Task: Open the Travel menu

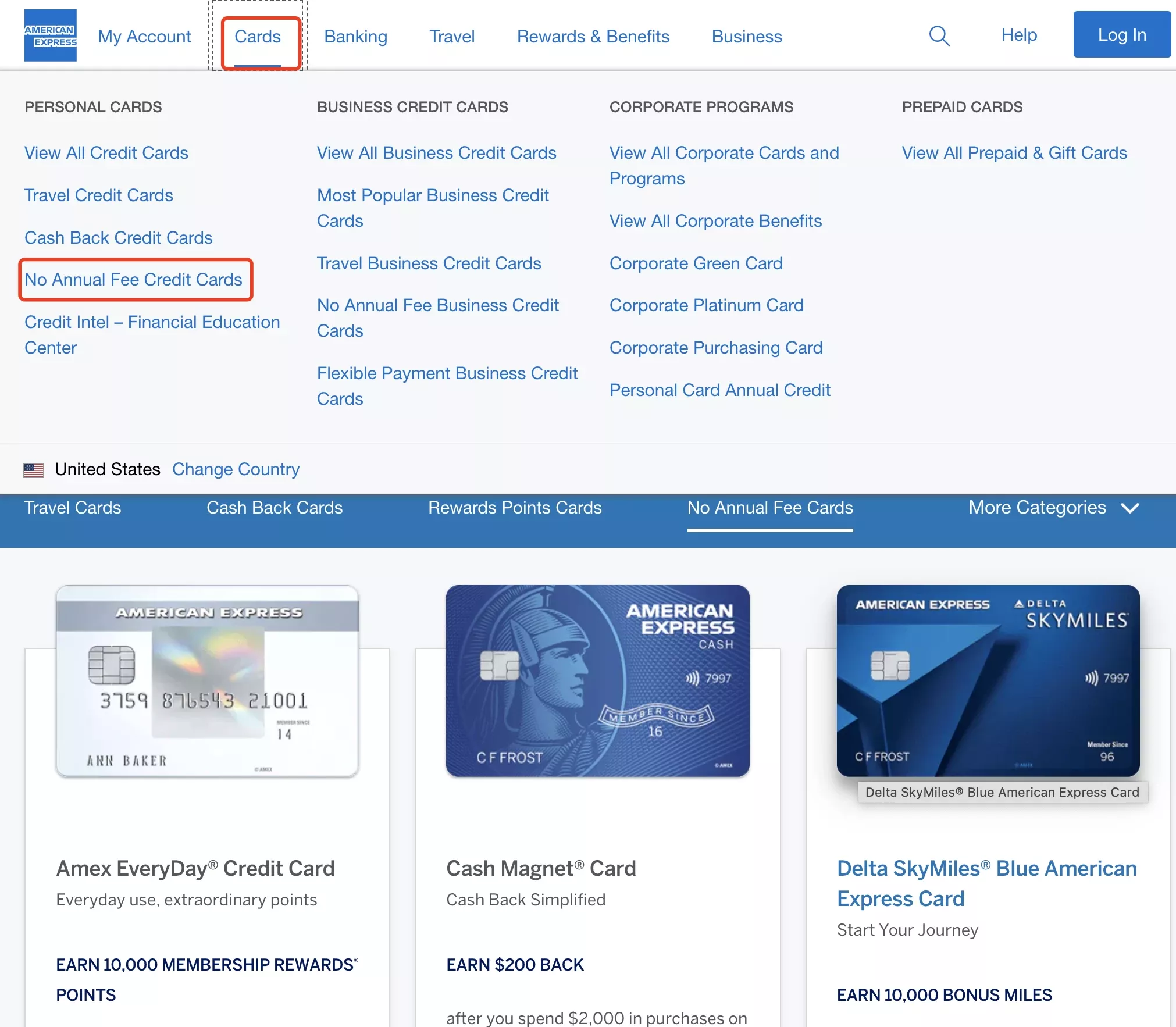Action: click(452, 36)
